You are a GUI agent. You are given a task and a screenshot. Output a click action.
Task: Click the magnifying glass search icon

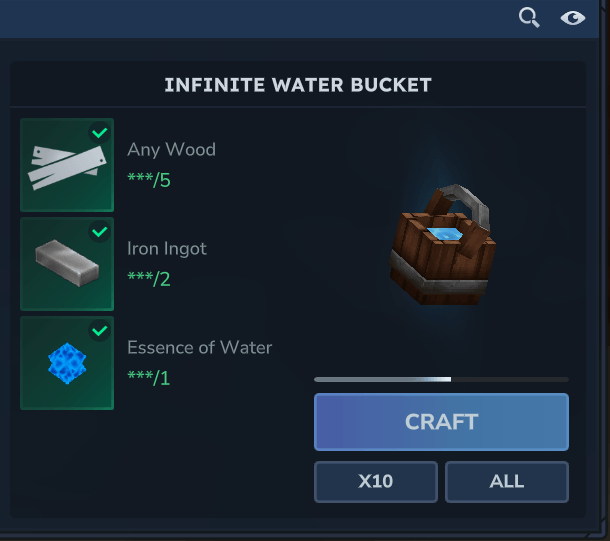point(529,17)
